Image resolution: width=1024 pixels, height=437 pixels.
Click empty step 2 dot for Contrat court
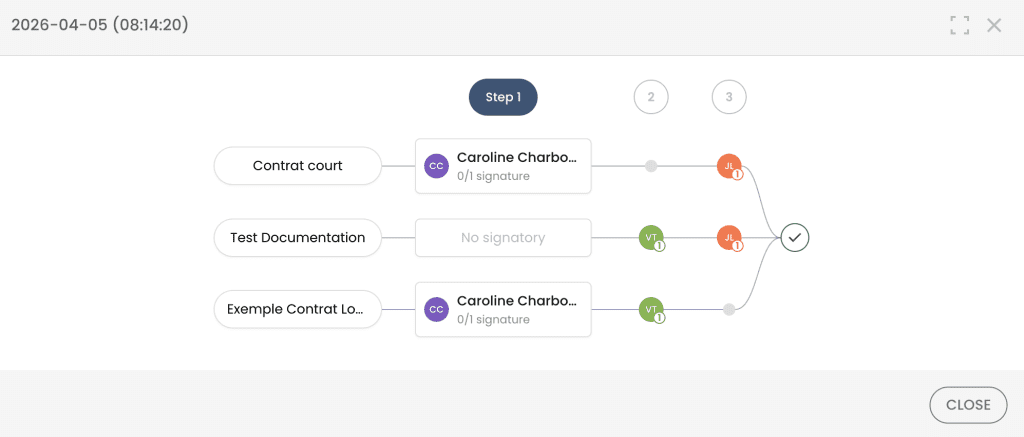tap(651, 166)
